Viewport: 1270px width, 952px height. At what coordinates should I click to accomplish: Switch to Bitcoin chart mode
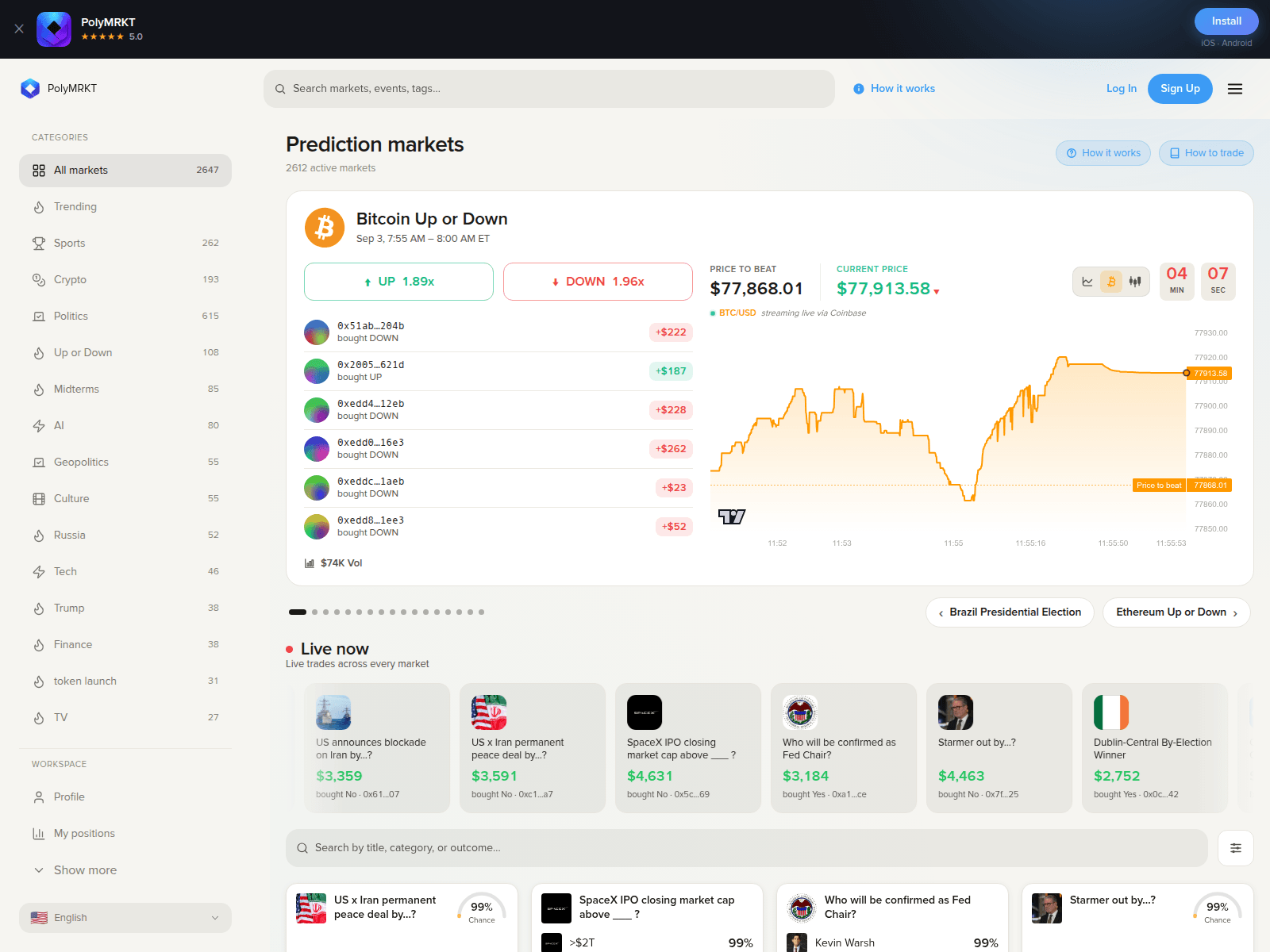coord(1111,282)
